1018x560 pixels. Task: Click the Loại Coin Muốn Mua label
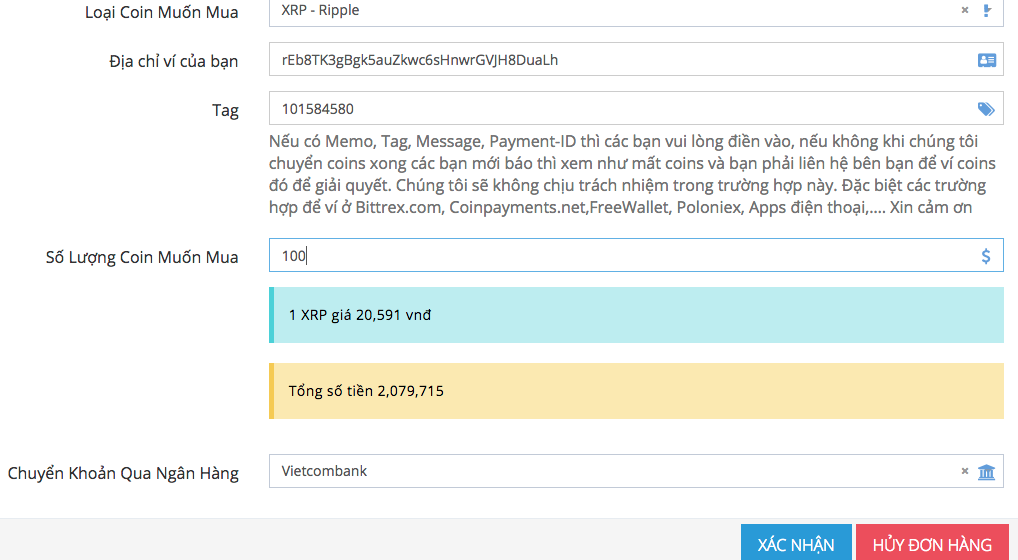click(x=162, y=12)
